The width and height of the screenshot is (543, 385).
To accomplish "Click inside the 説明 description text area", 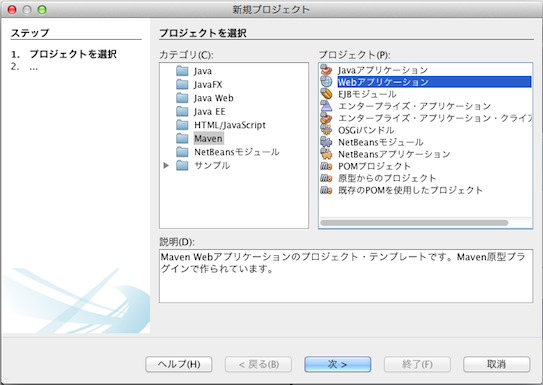I will (x=346, y=276).
